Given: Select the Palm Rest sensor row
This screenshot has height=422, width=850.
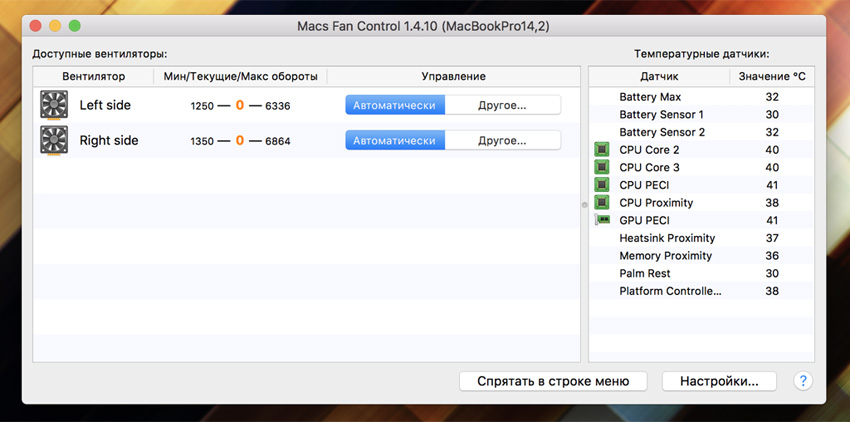Looking at the screenshot, I should (700, 273).
